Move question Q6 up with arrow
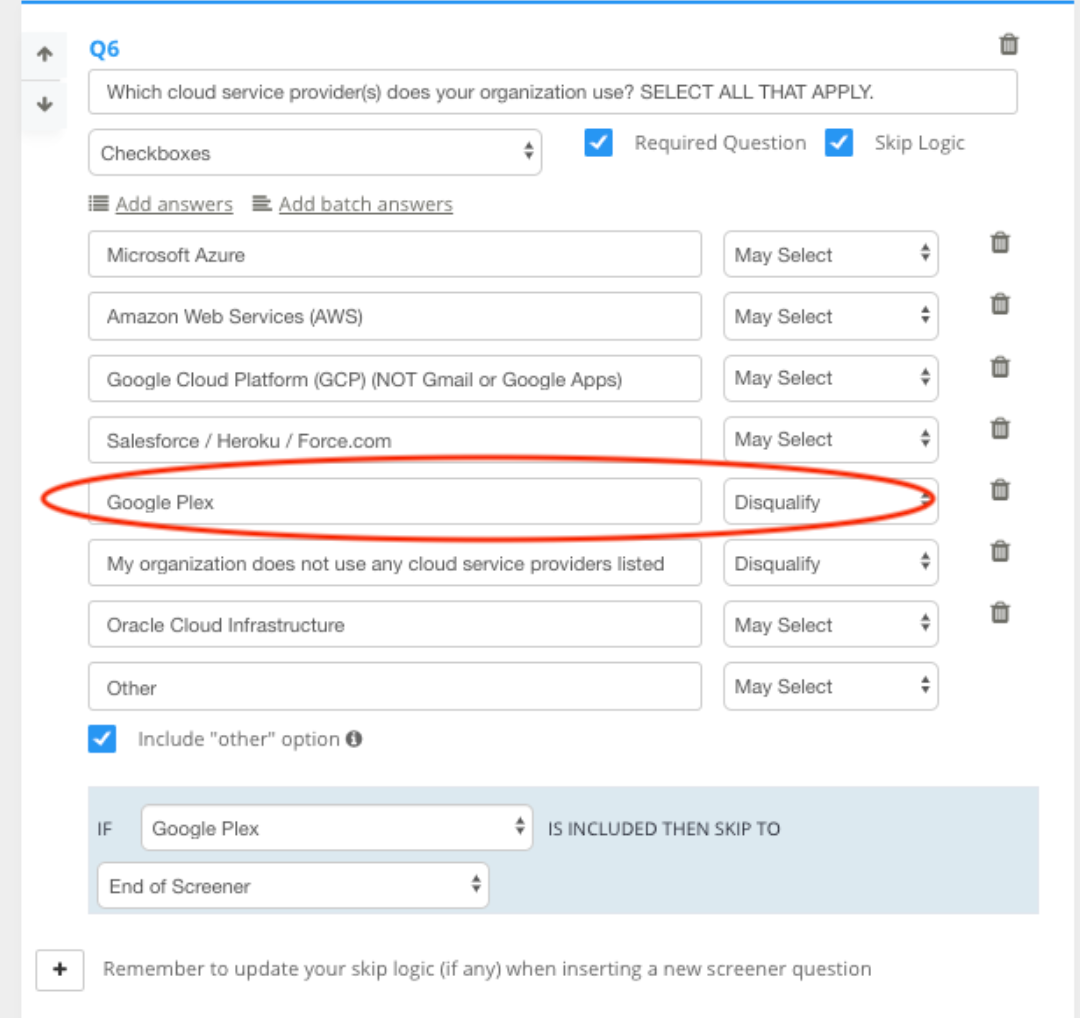This screenshot has height=1018, width=1080. pyautogui.click(x=44, y=55)
